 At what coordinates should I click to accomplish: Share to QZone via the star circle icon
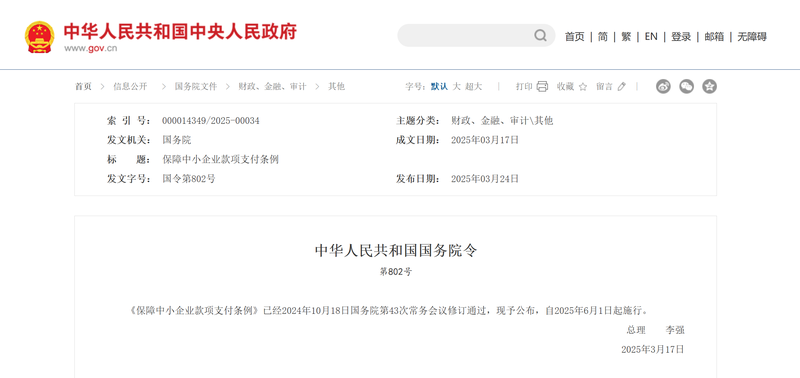tap(709, 87)
